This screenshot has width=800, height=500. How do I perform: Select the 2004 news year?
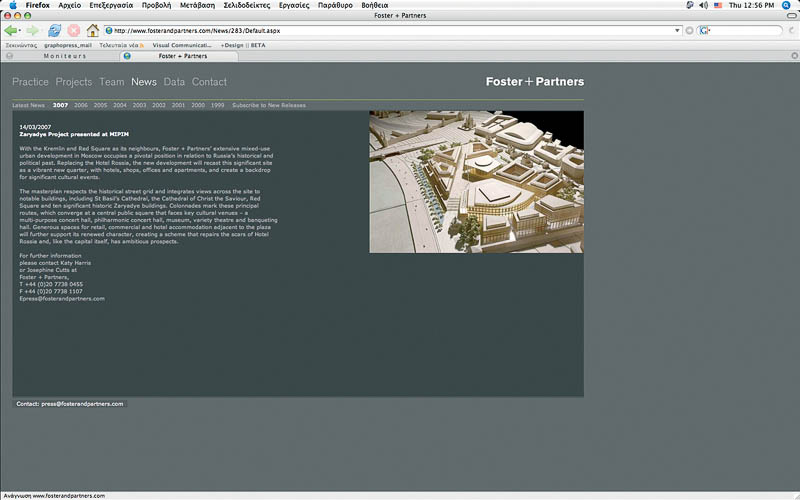pyautogui.click(x=119, y=105)
